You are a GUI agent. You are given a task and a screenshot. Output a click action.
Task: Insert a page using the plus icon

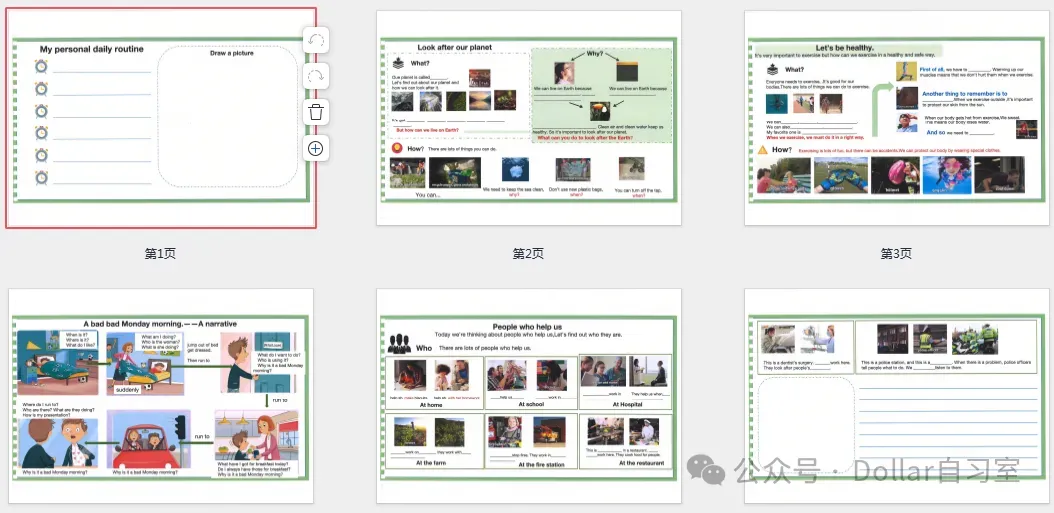pyautogui.click(x=315, y=148)
